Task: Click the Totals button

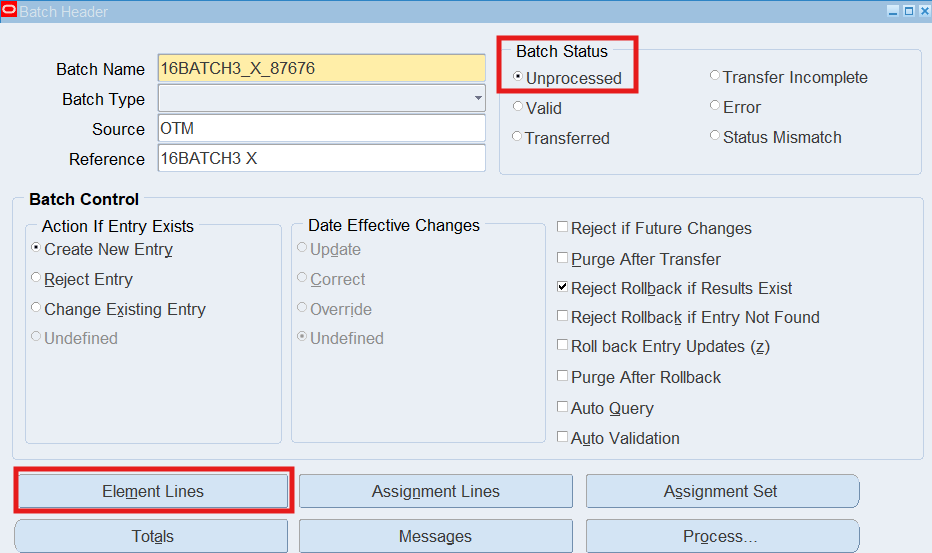Action: coord(153,537)
